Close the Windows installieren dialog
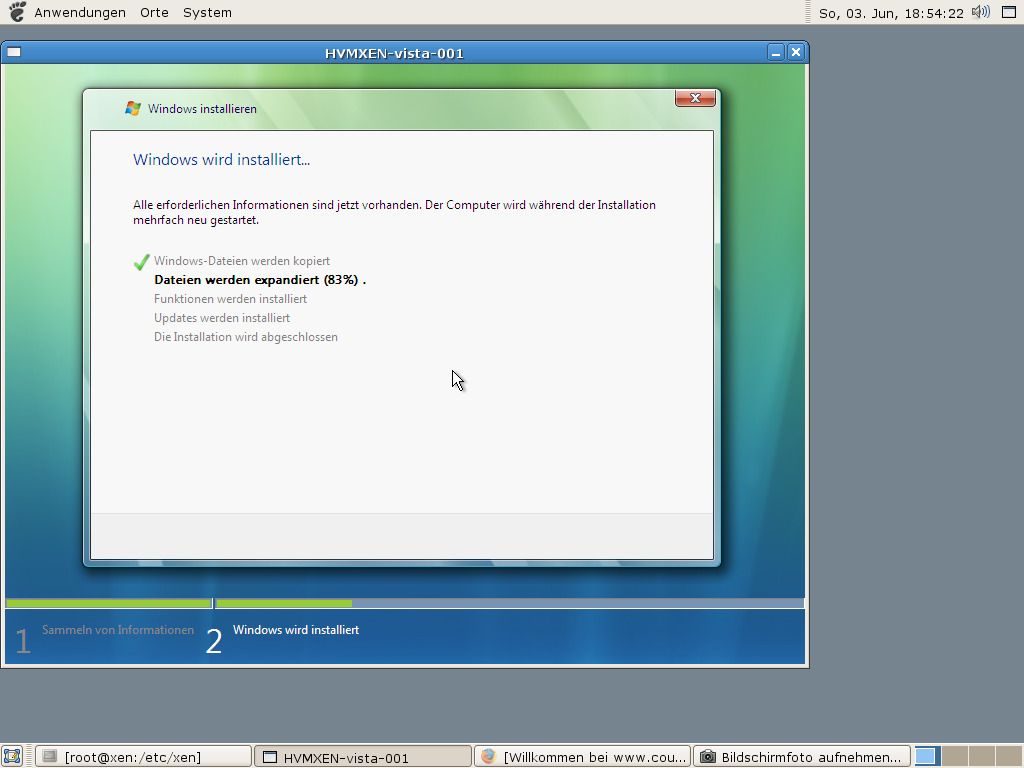This screenshot has width=1024, height=768. pyautogui.click(x=695, y=98)
